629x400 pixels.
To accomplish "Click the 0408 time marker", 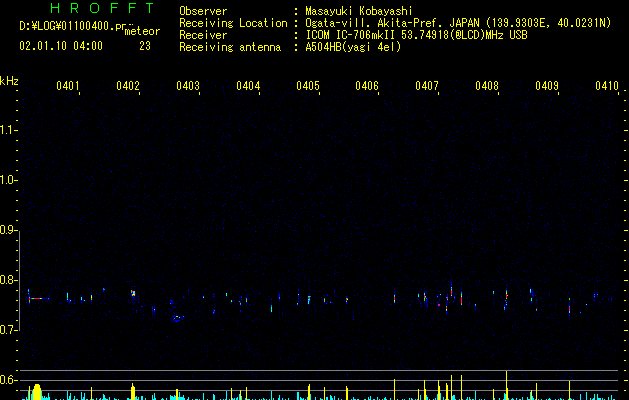I will point(487,85).
